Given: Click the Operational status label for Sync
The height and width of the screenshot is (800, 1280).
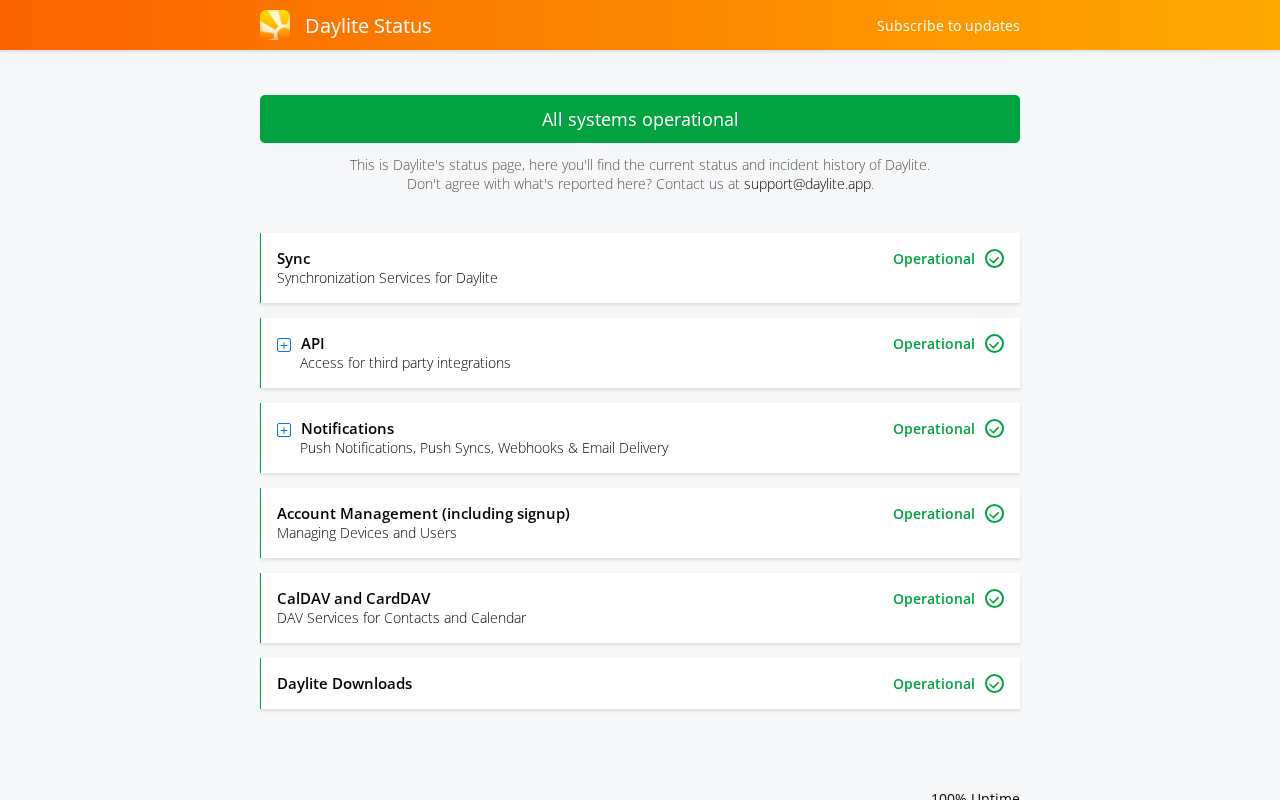Looking at the screenshot, I should click(x=933, y=259).
